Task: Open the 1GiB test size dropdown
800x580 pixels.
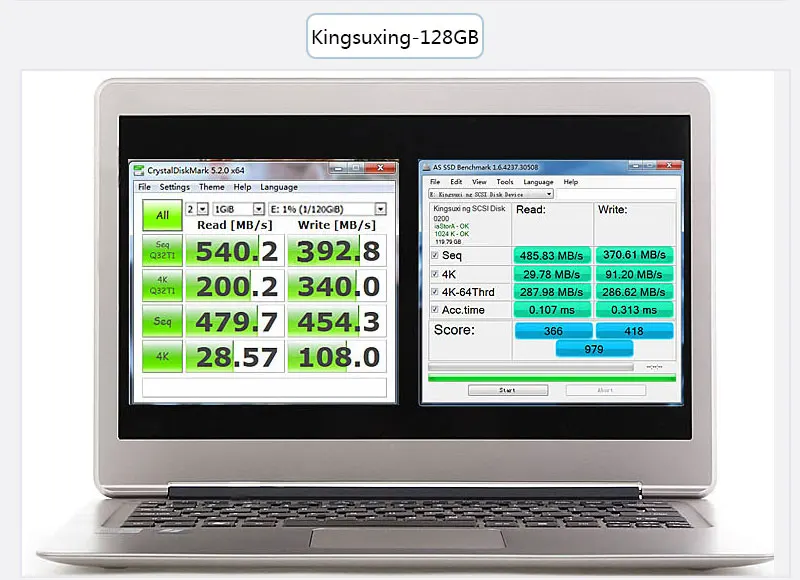Action: 239,209
